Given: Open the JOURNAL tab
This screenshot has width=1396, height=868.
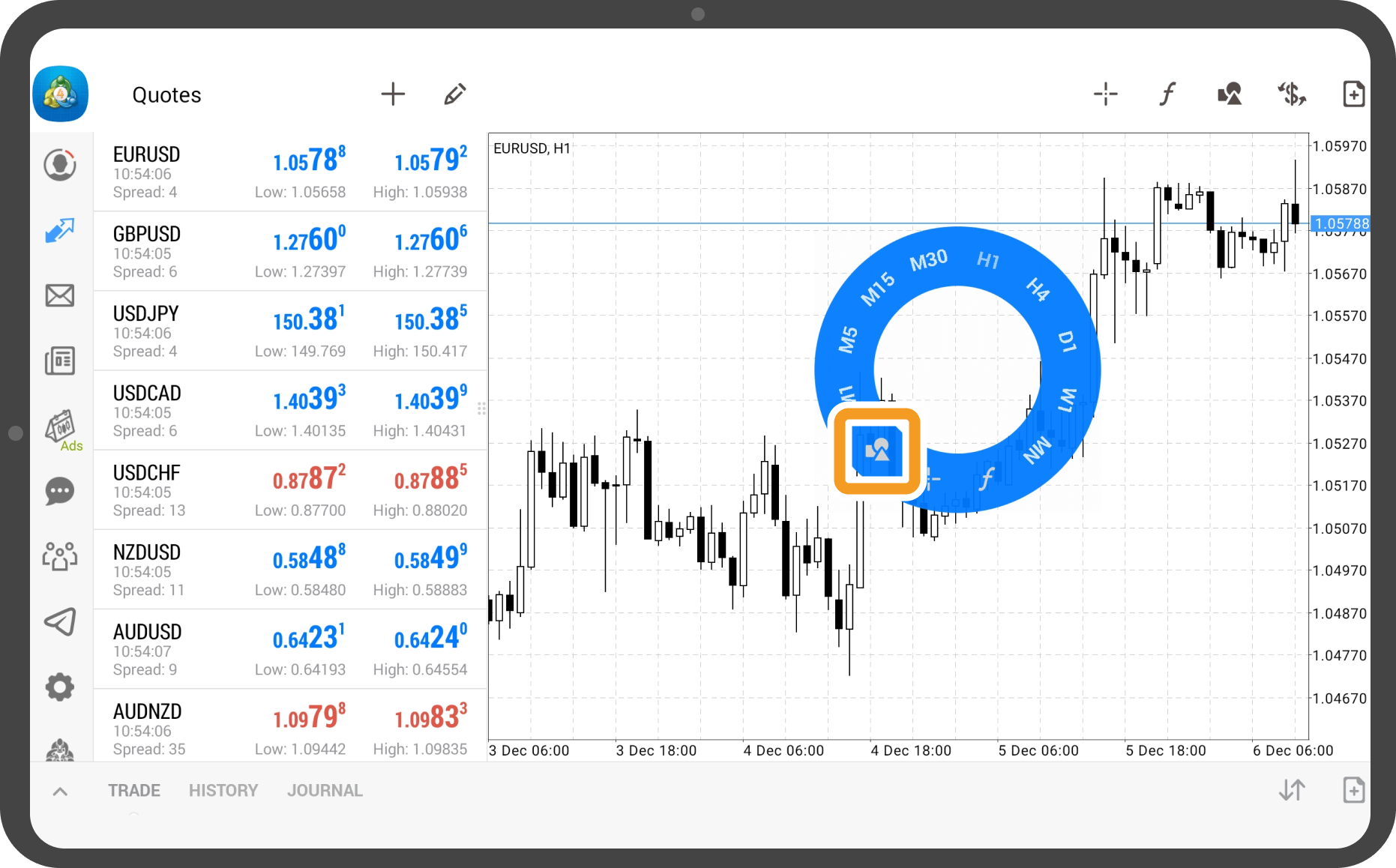Looking at the screenshot, I should coord(325,791).
